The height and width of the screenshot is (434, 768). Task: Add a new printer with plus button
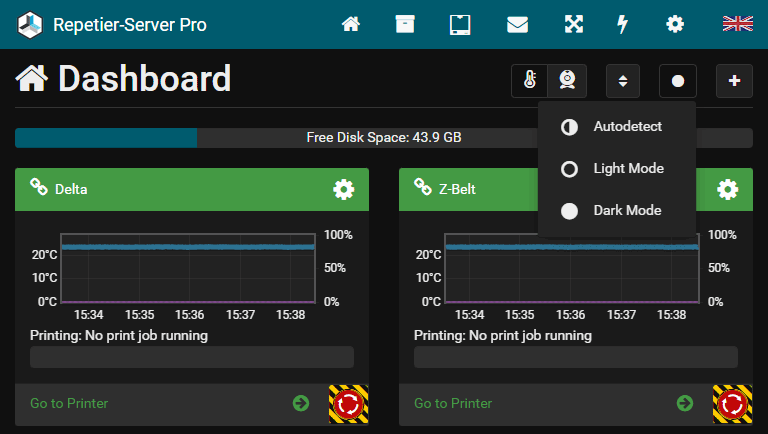(x=734, y=81)
